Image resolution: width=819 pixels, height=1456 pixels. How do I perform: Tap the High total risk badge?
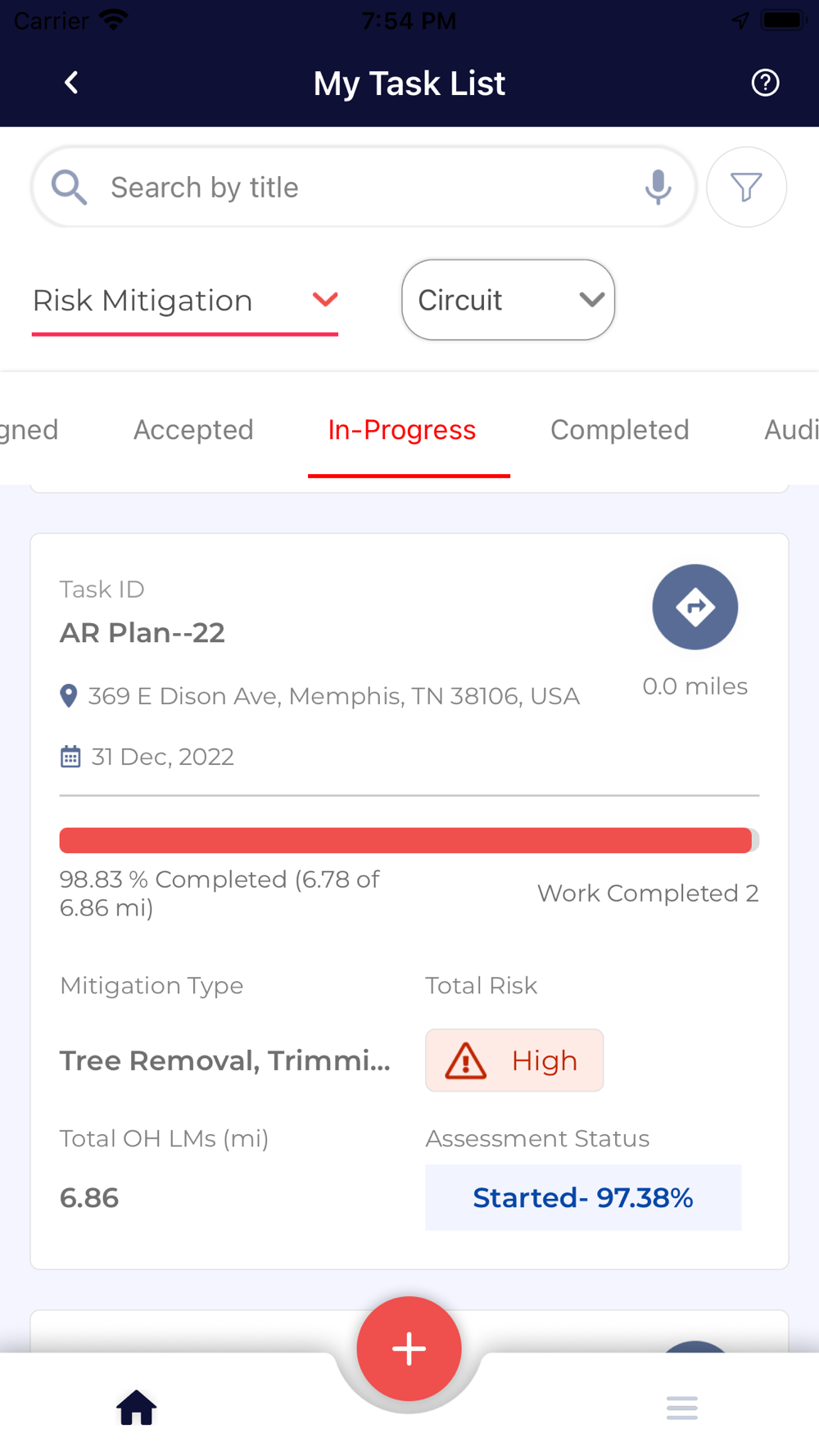[x=514, y=1060]
